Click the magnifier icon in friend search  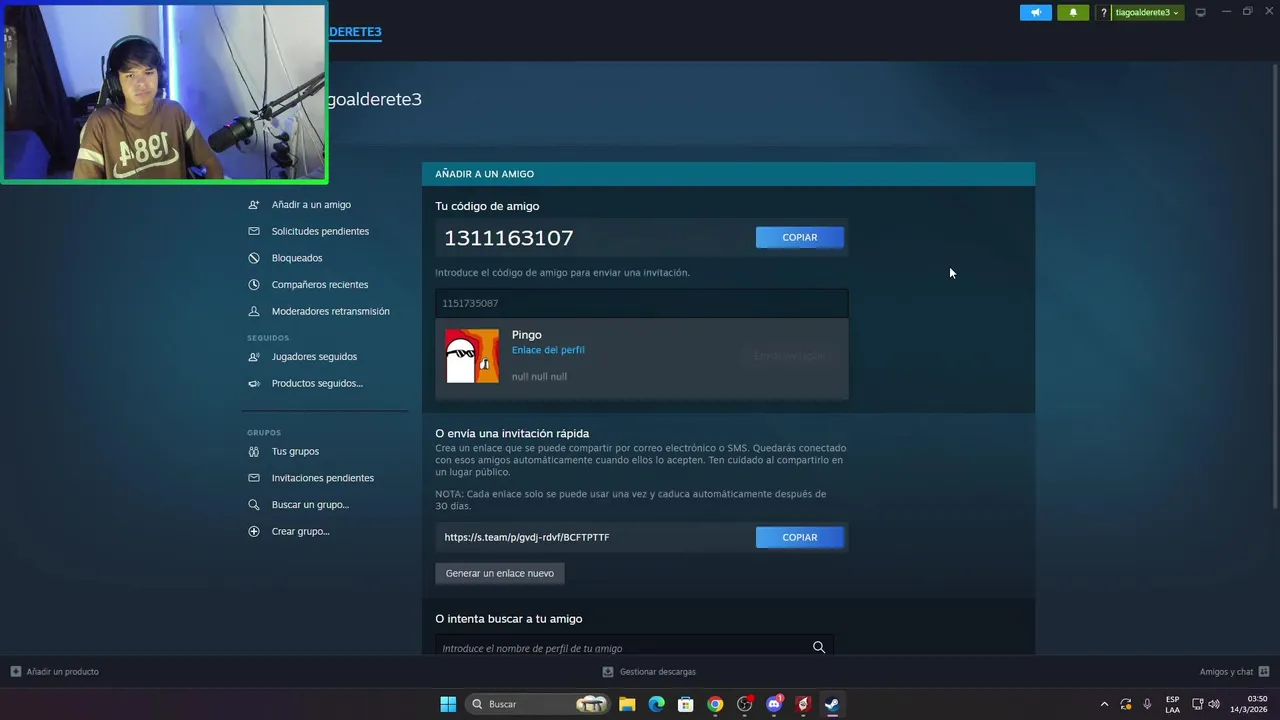pyautogui.click(x=819, y=648)
